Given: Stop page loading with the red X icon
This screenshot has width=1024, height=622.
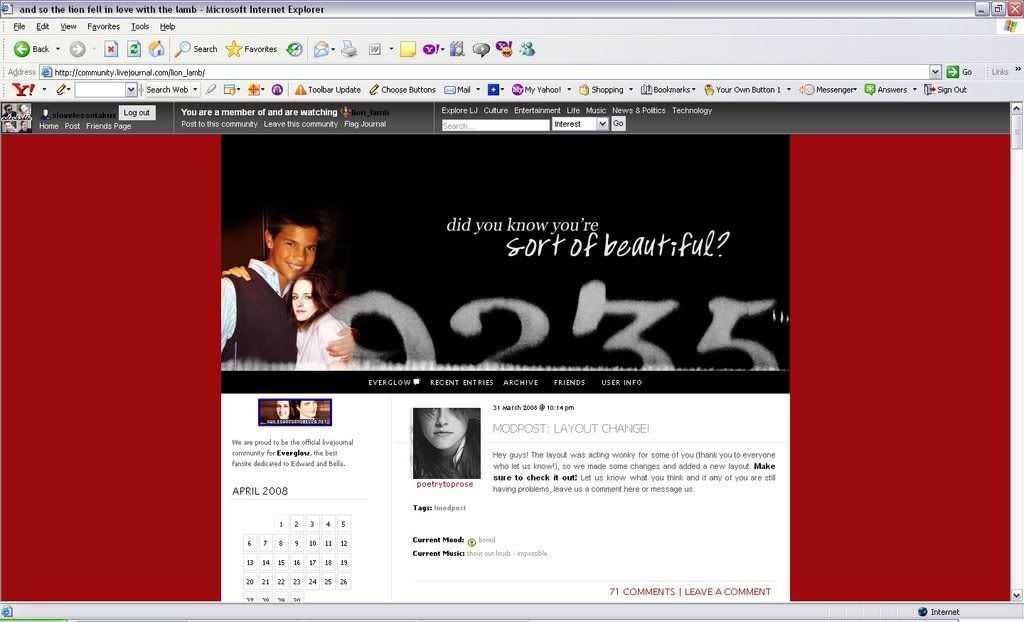Looking at the screenshot, I should pyautogui.click(x=111, y=49).
